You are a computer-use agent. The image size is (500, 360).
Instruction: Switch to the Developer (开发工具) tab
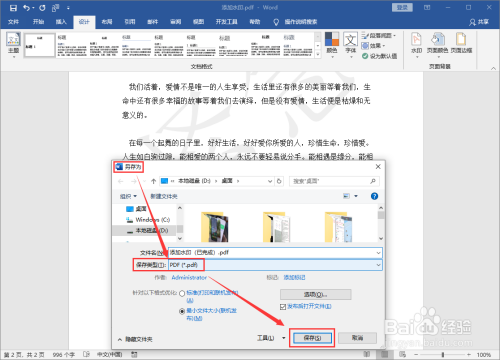pyautogui.click(x=227, y=22)
